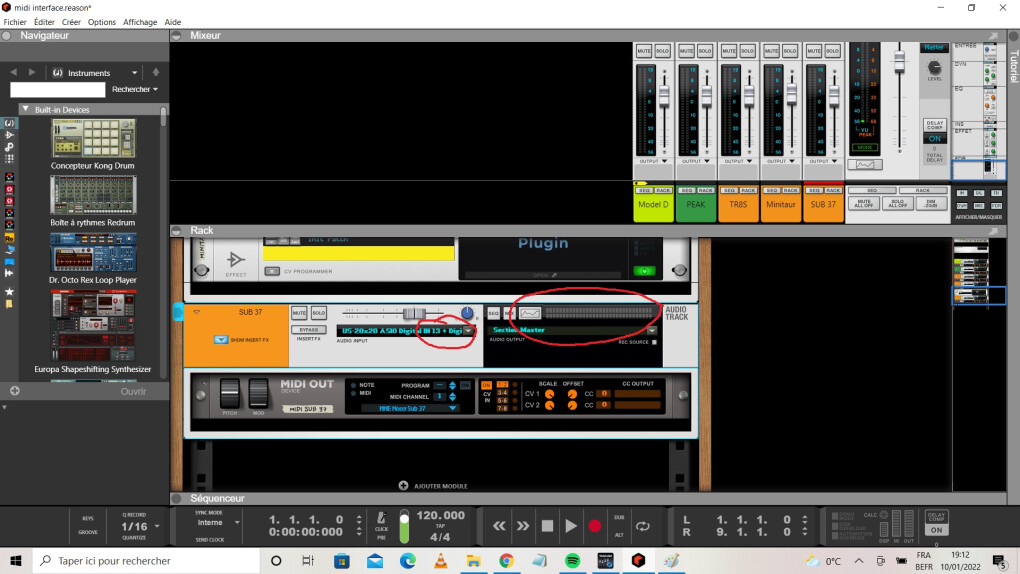1020x574 pixels.
Task: Open the Model D channel Output dropdown
Action: (653, 161)
